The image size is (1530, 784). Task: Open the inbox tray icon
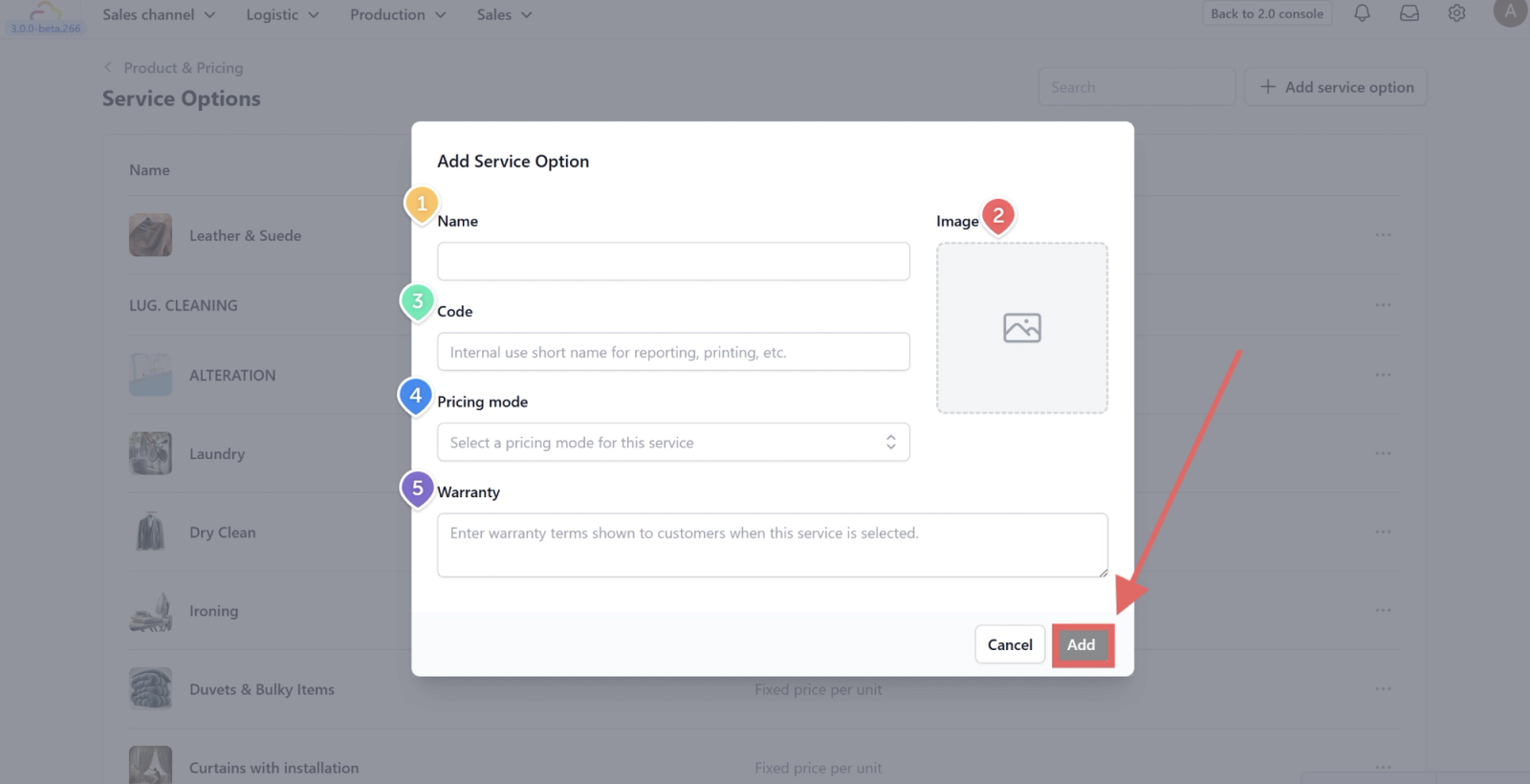pos(1410,13)
